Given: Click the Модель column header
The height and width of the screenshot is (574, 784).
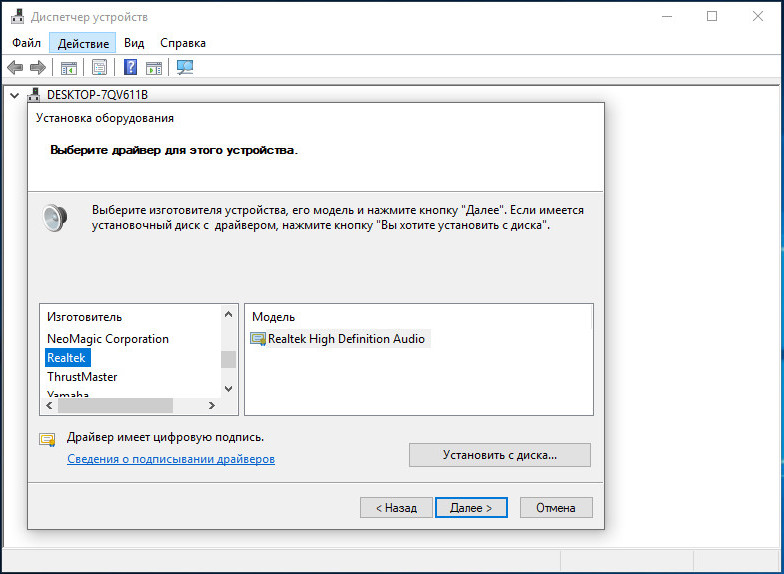Looking at the screenshot, I should click(x=274, y=317).
